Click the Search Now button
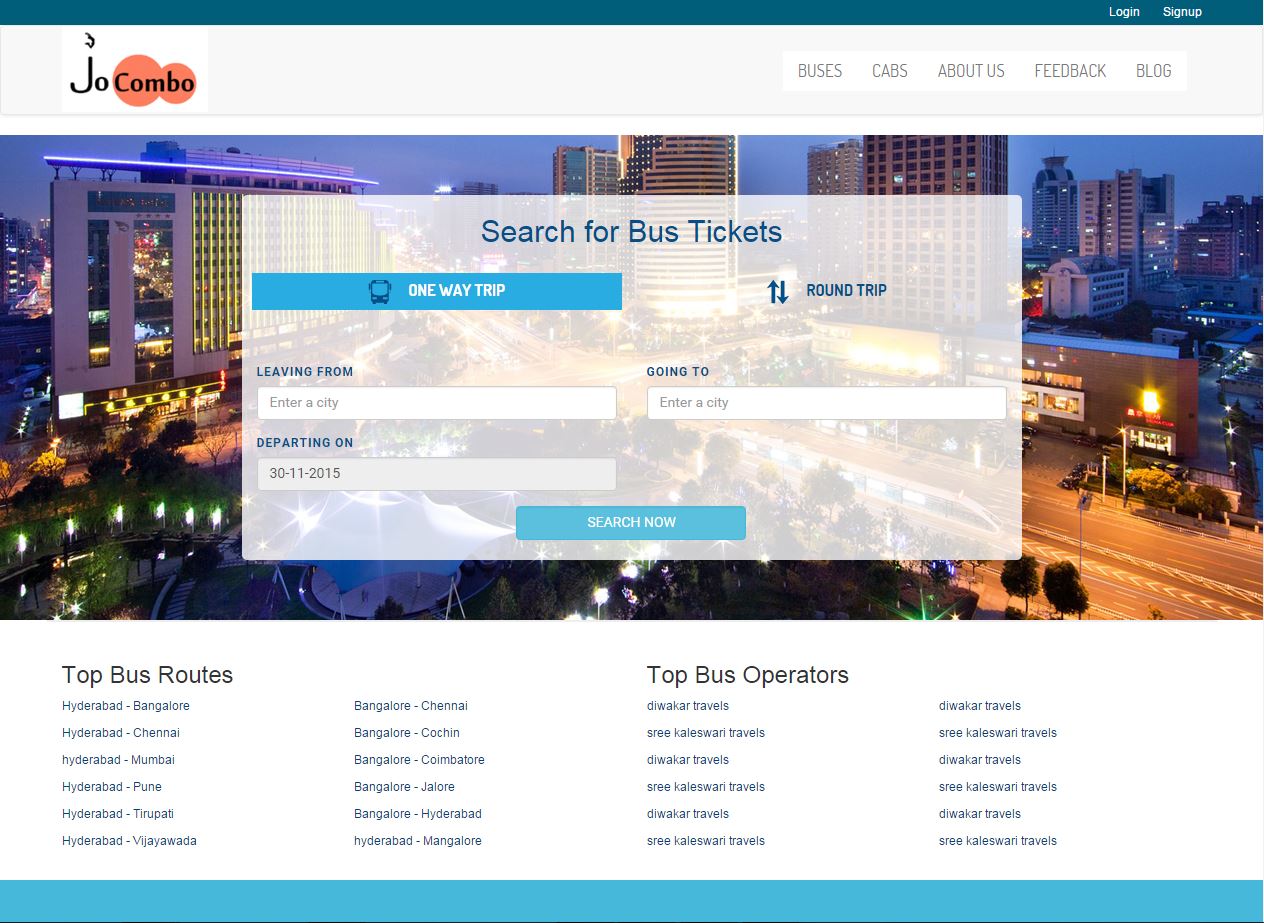The height and width of the screenshot is (923, 1264). (x=631, y=523)
